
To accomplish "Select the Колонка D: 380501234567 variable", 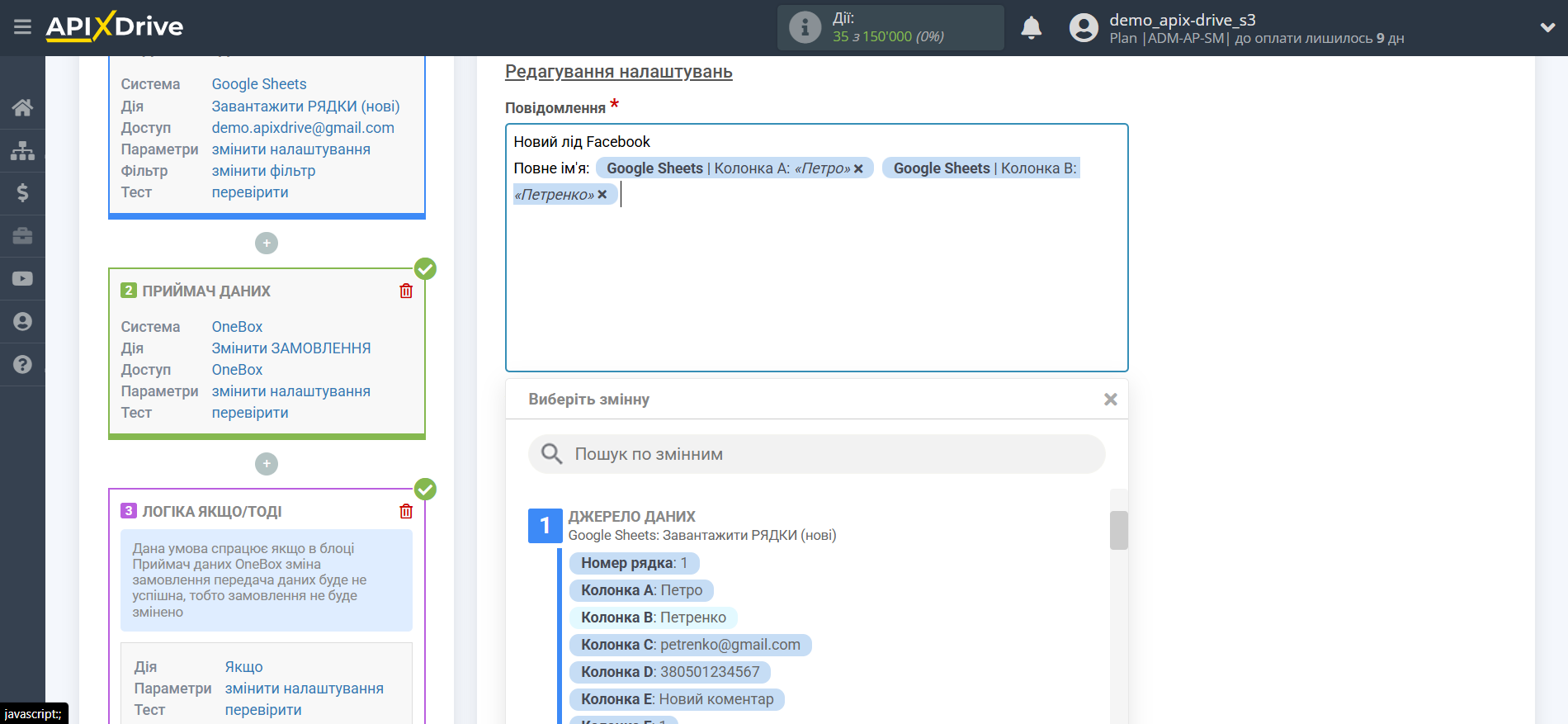I will [669, 672].
